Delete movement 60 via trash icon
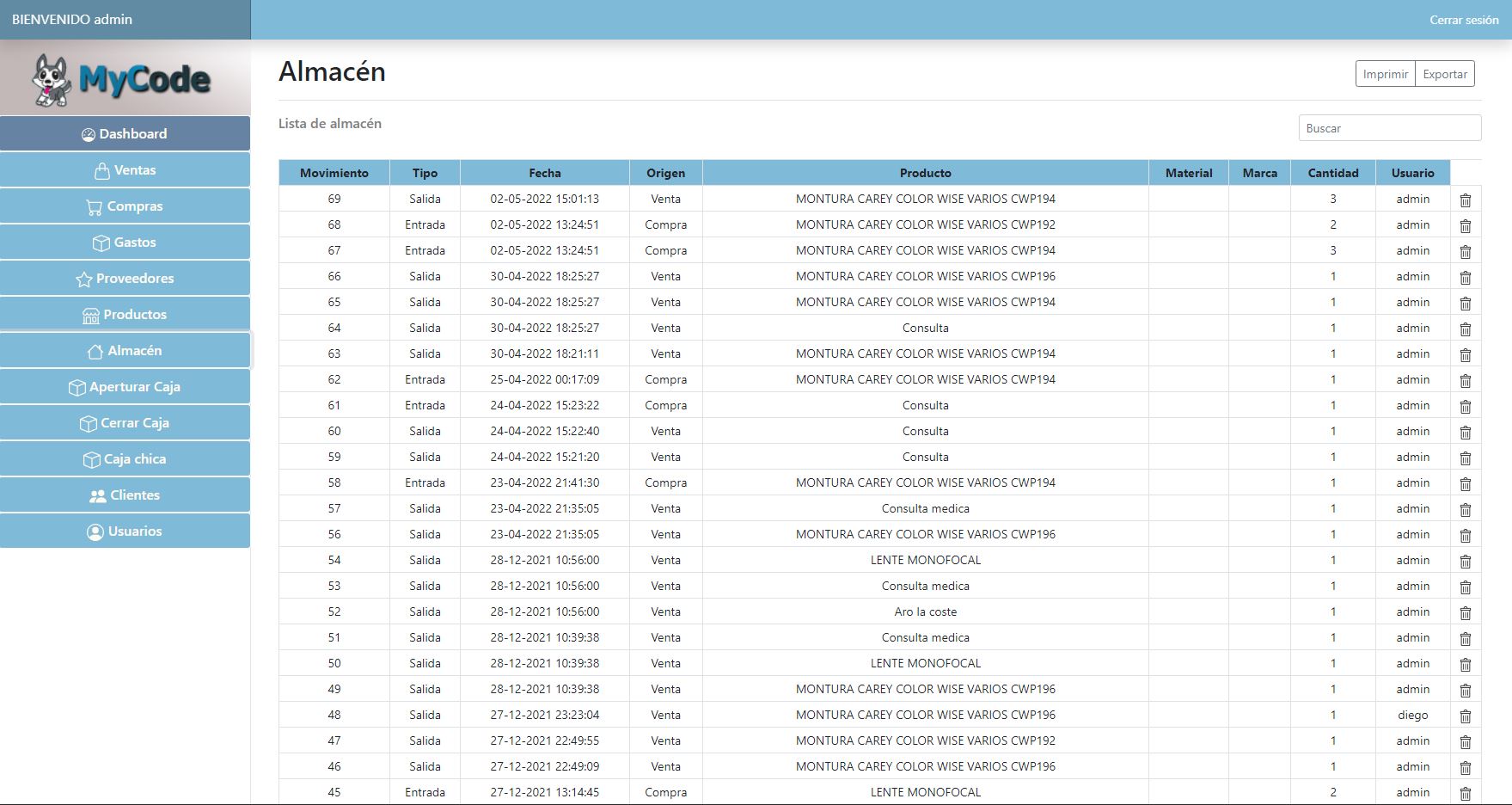Image resolution: width=1512 pixels, height=805 pixels. [x=1466, y=432]
